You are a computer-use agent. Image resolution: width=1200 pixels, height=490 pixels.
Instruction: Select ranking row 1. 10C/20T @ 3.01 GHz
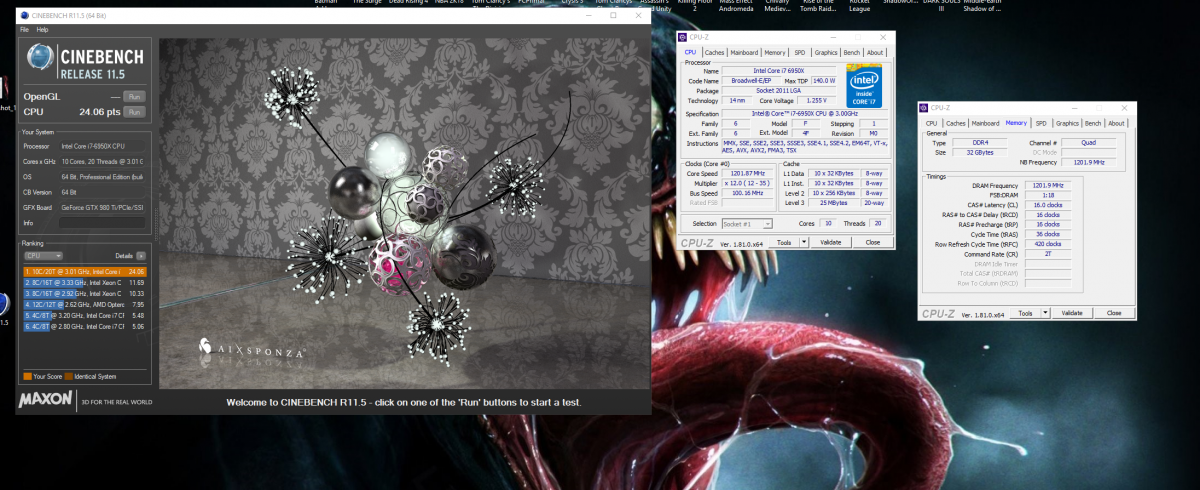click(85, 271)
